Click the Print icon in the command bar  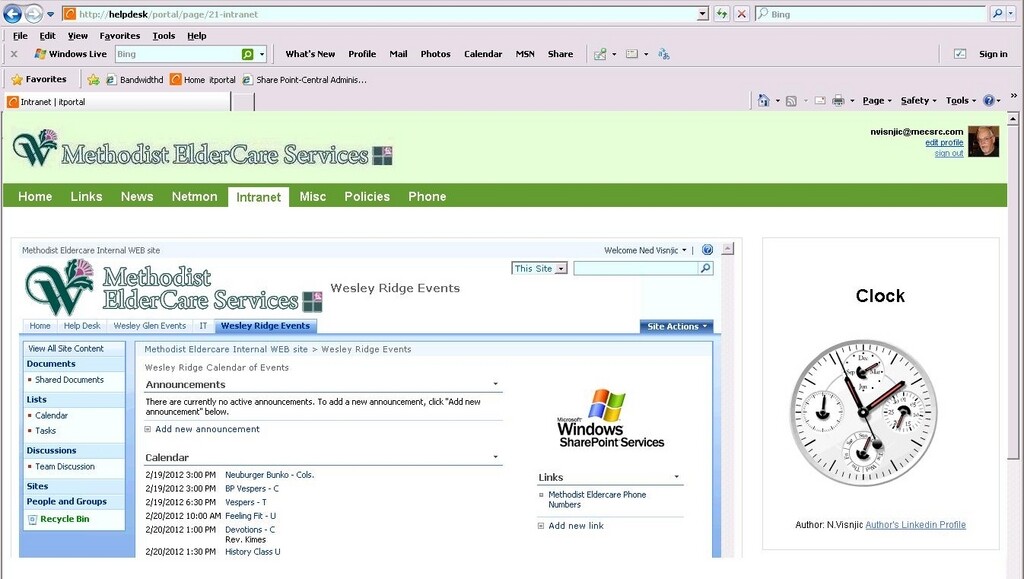pyautogui.click(x=838, y=100)
